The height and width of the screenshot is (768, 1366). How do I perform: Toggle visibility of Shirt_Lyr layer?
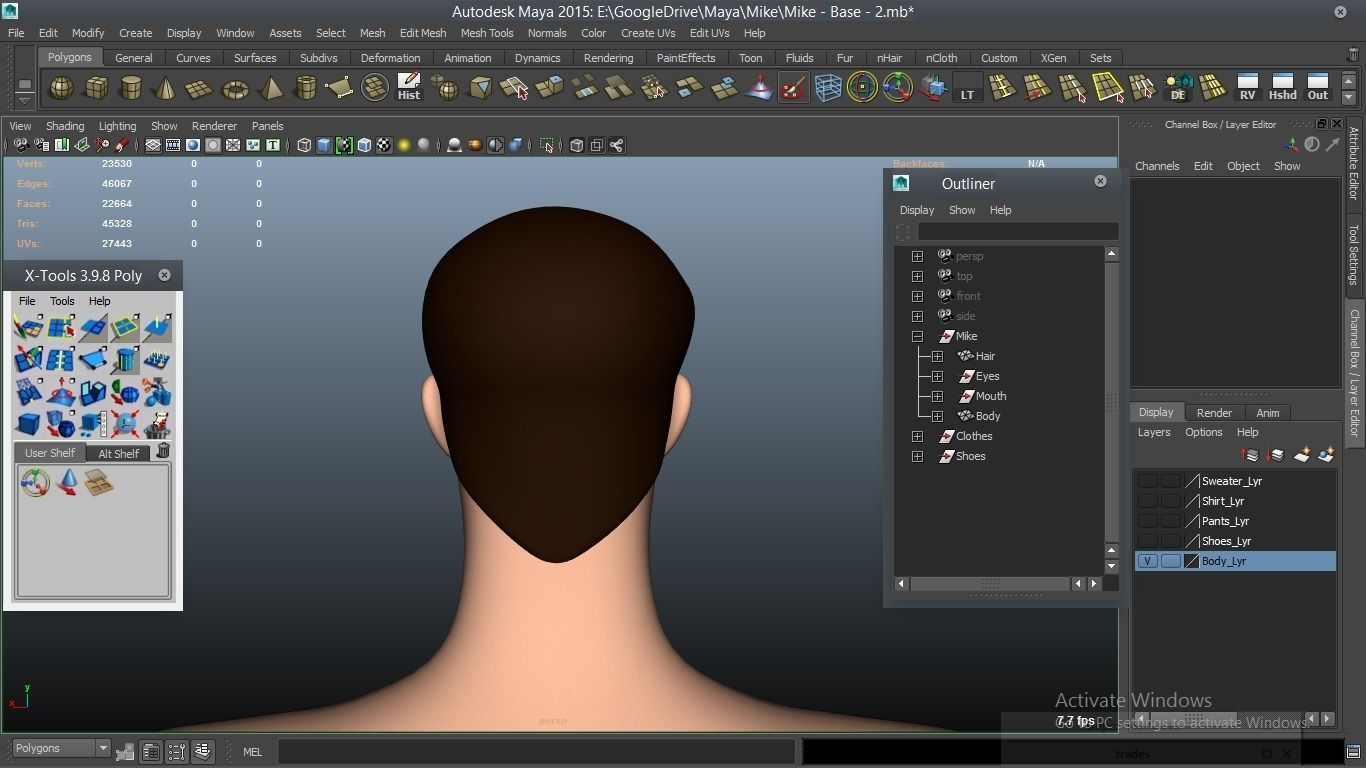pyautogui.click(x=1147, y=501)
